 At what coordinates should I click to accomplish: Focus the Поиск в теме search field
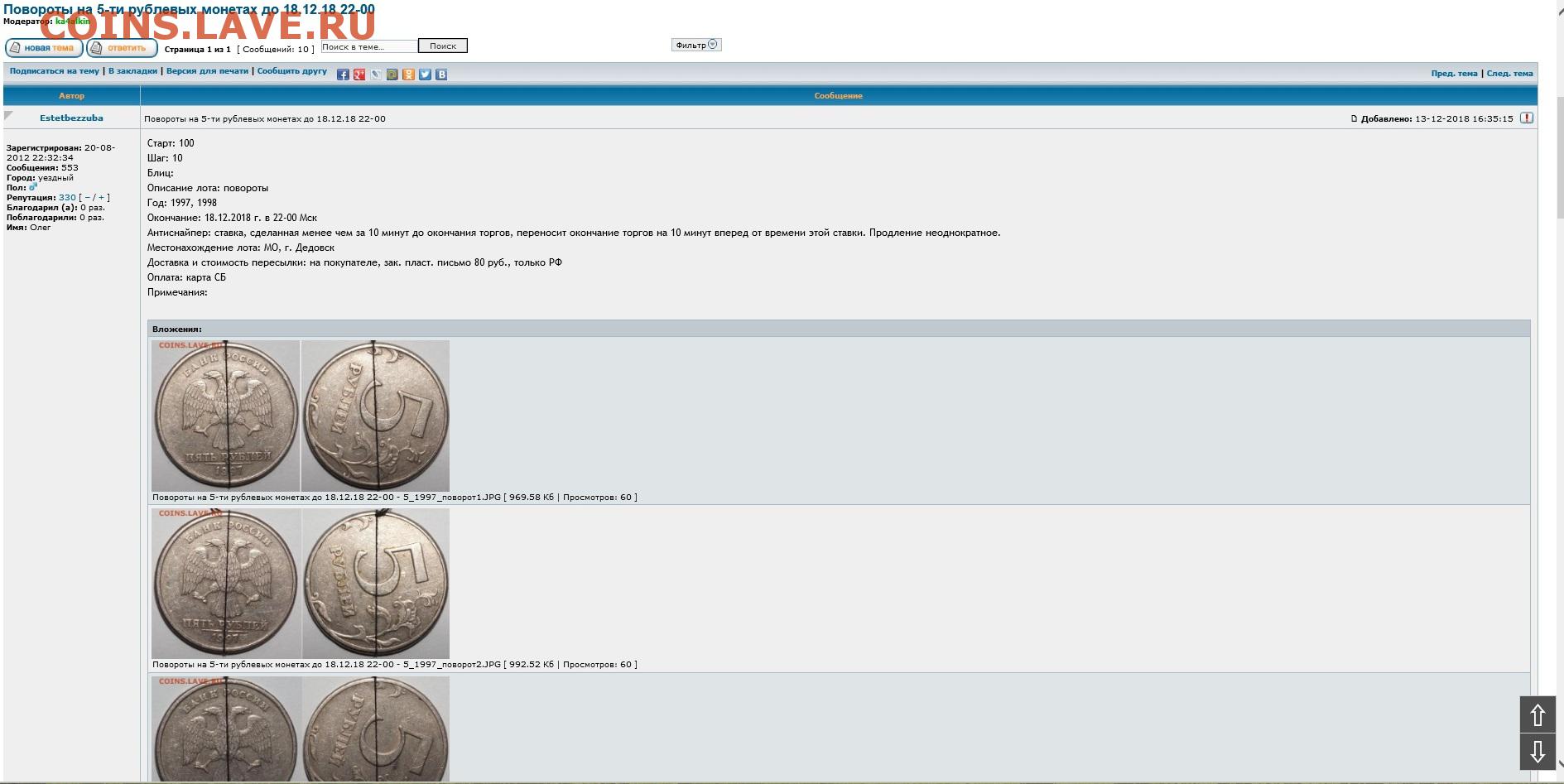pos(369,47)
